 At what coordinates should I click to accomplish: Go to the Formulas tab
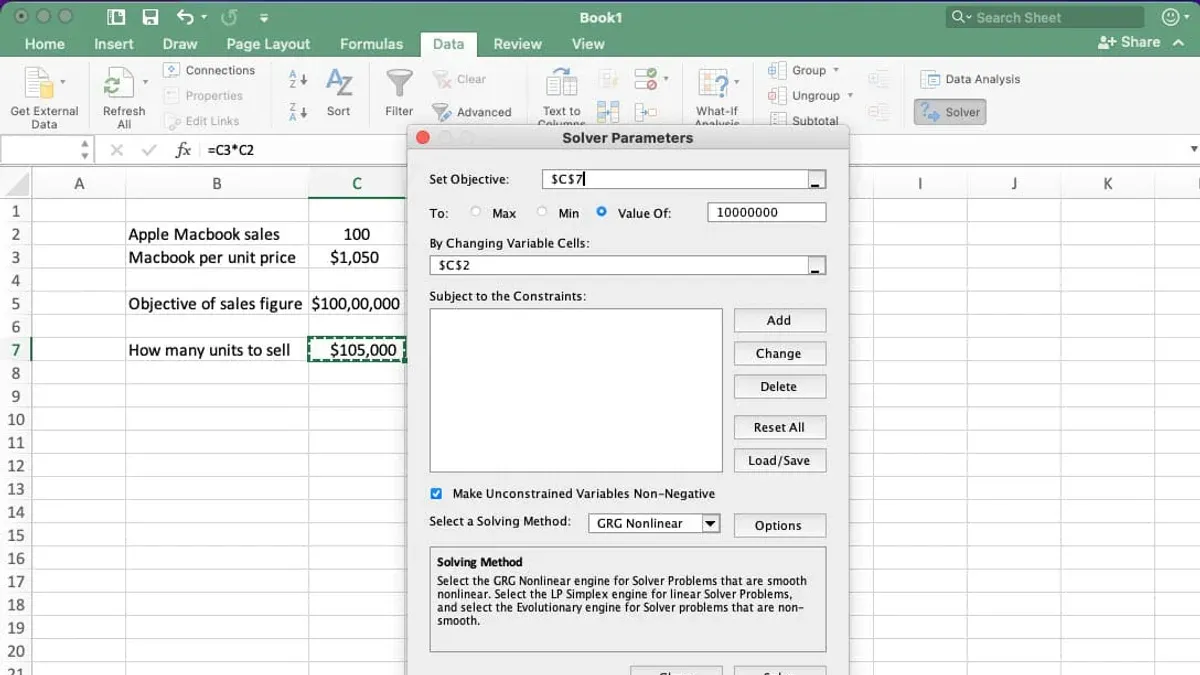pyautogui.click(x=371, y=44)
